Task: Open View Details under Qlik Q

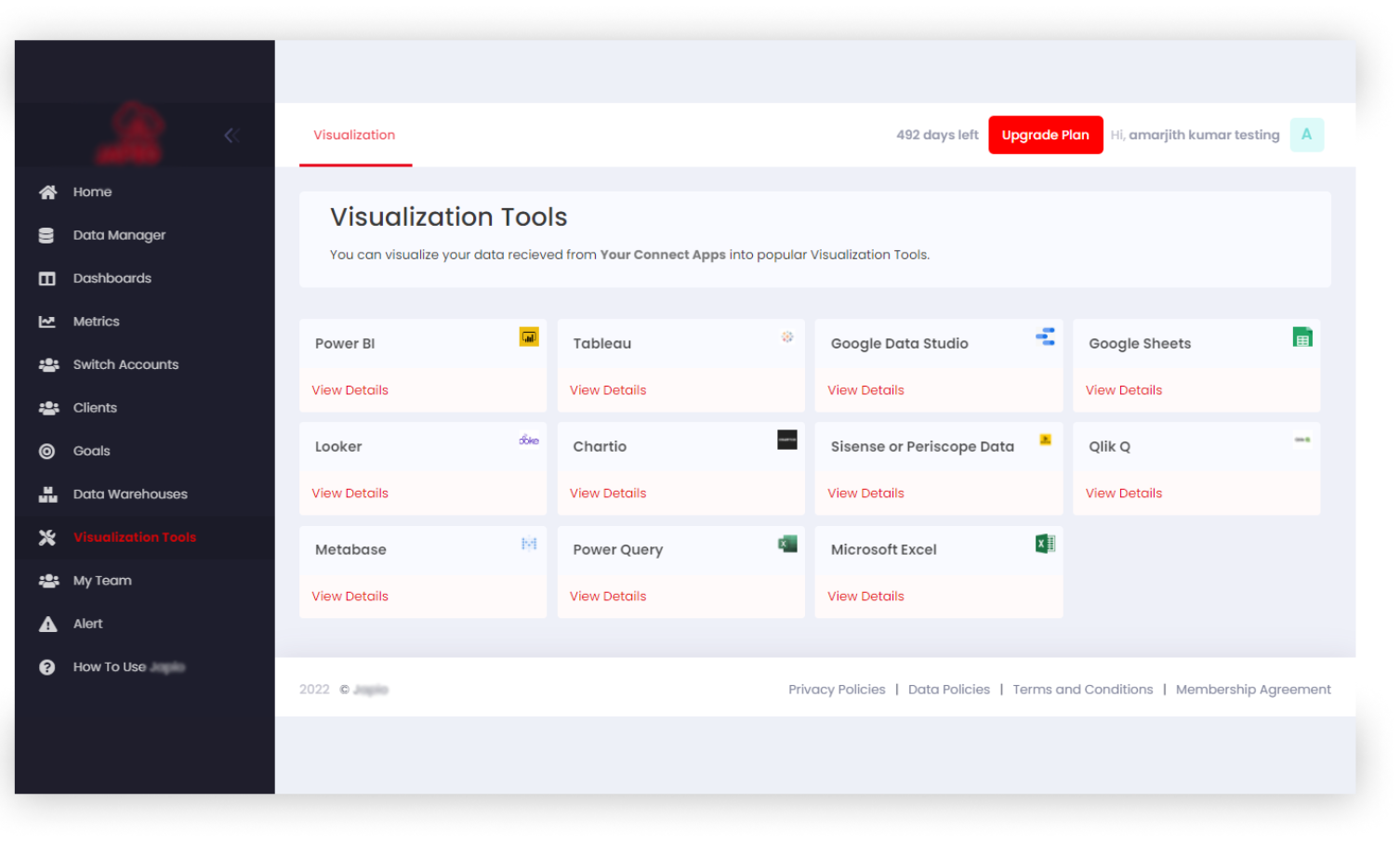Action: point(1124,493)
